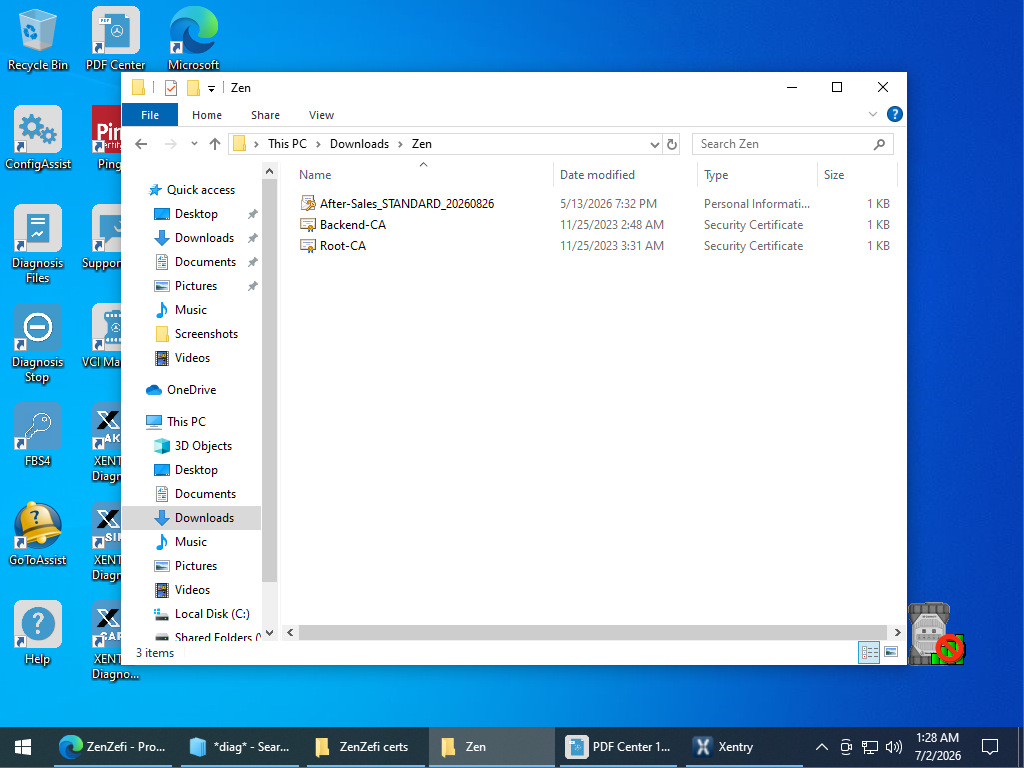Expand address bar history dropdown
This screenshot has width=1024, height=768.
[x=654, y=144]
